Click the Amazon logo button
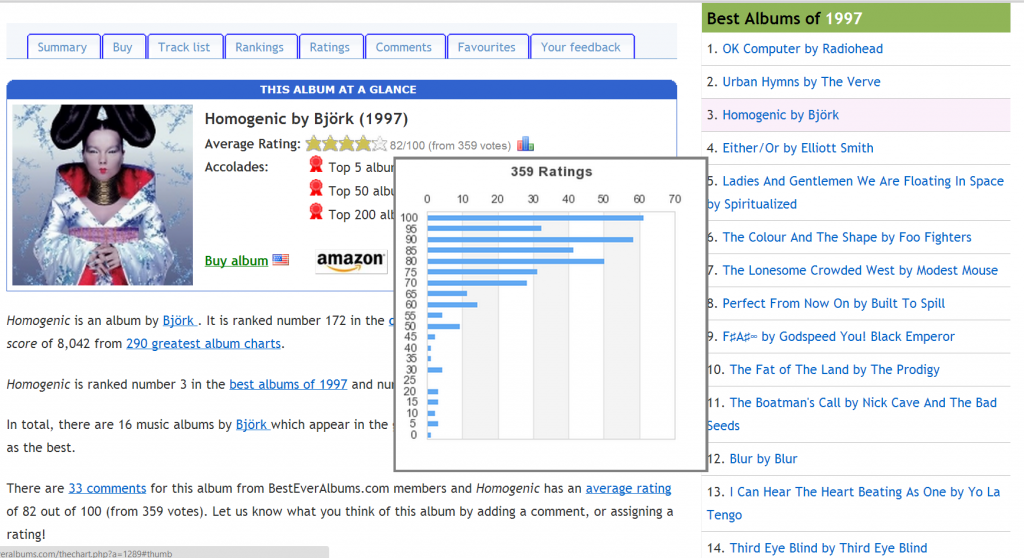The height and width of the screenshot is (558, 1024). point(351,261)
